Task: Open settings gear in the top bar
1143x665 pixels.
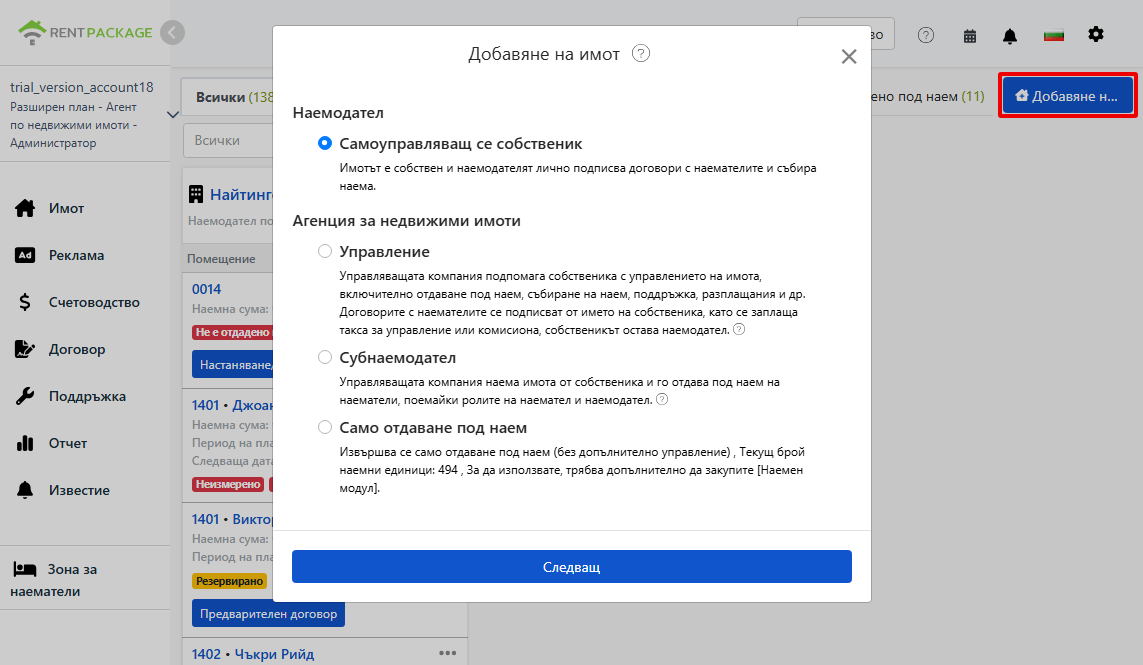Action: [x=1096, y=34]
